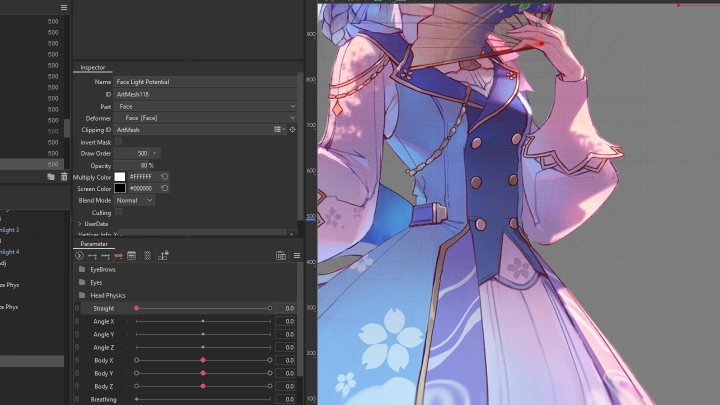Click the Clipping ID target picker icon
This screenshot has height=405, width=720.
pos(292,129)
